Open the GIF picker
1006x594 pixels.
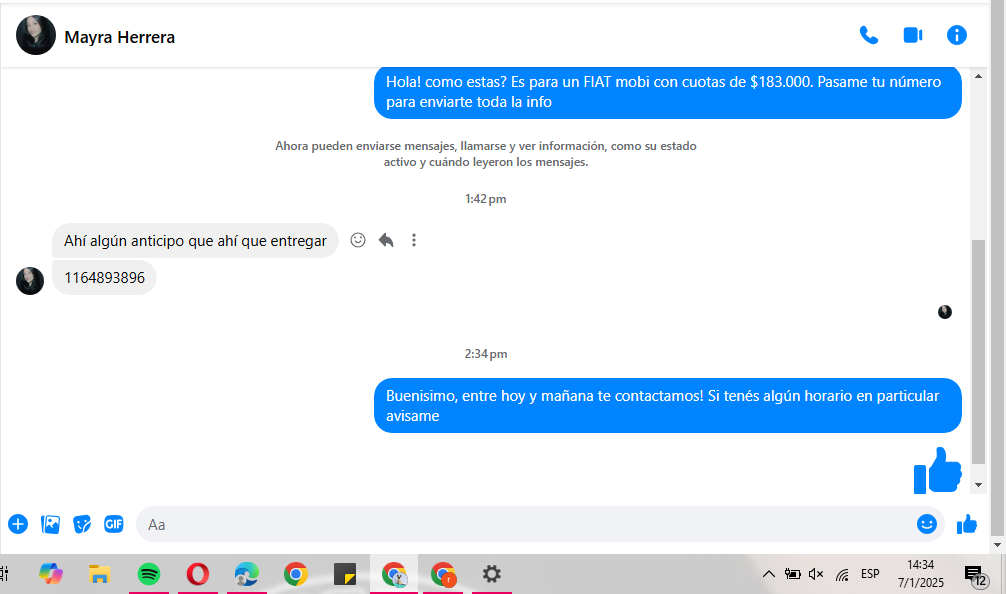pyautogui.click(x=114, y=524)
